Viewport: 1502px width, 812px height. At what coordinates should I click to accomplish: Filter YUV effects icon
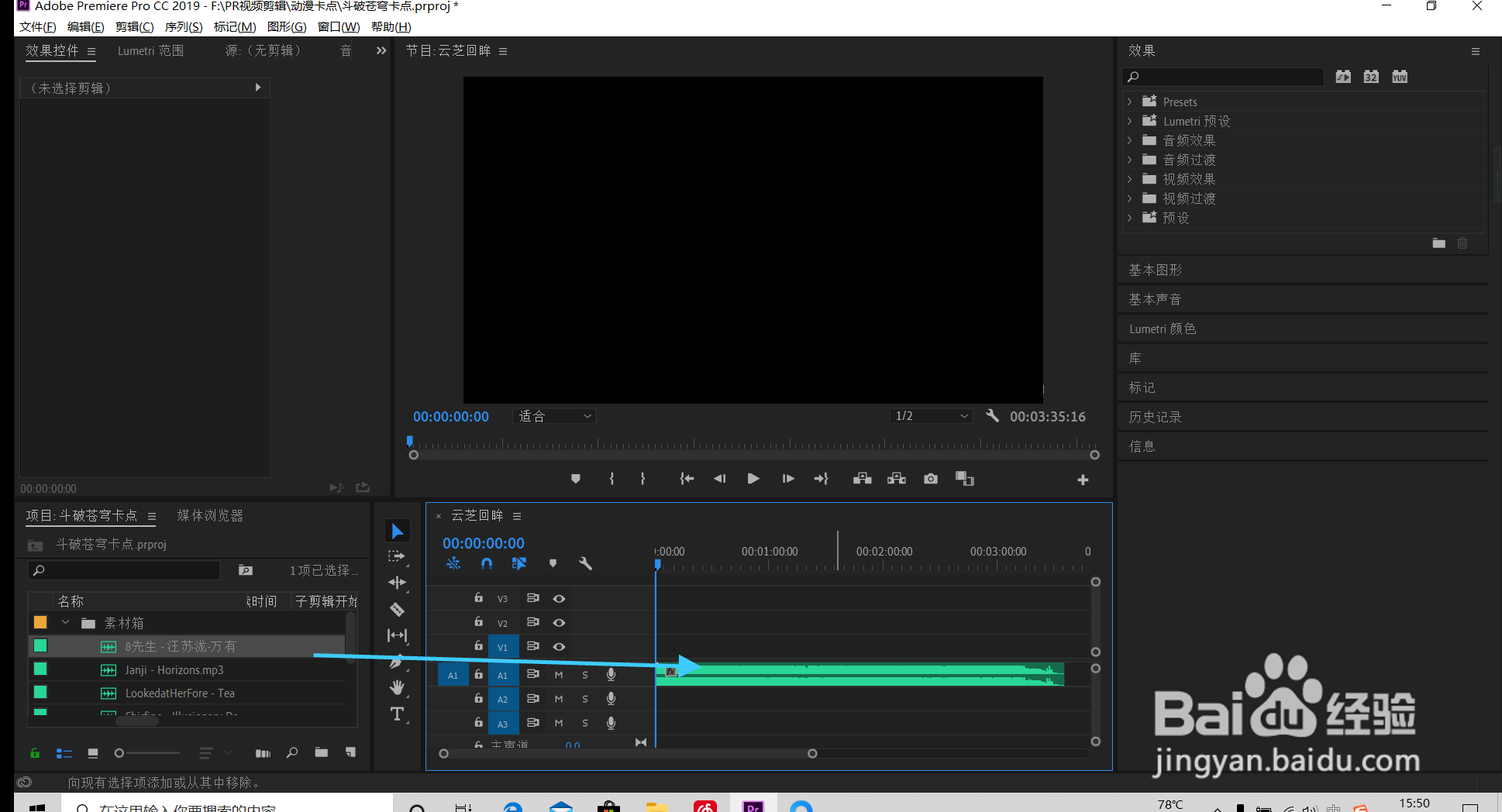[1400, 77]
